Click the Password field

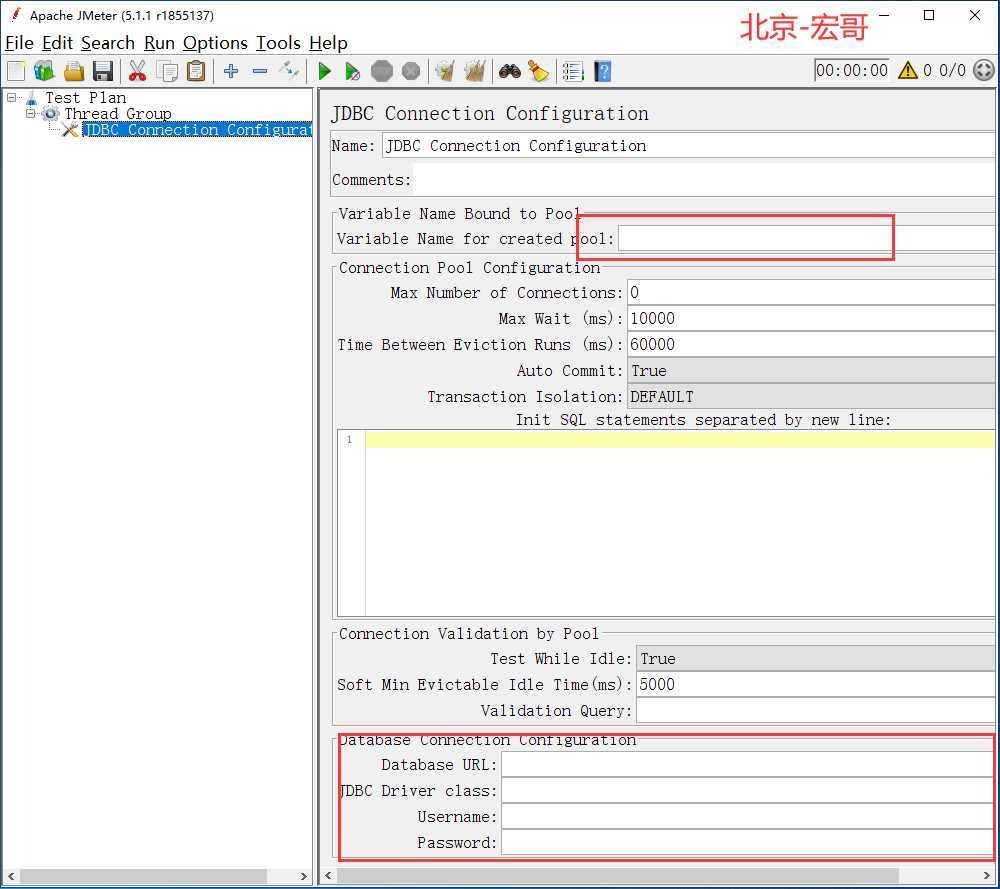[747, 843]
